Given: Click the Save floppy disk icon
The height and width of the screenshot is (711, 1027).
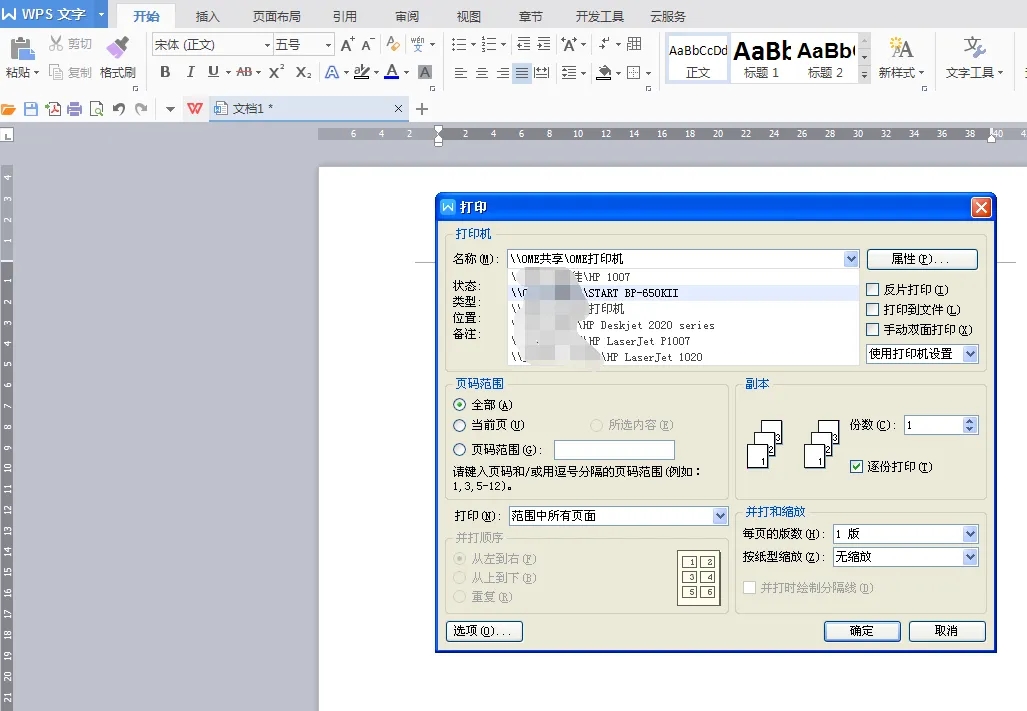Looking at the screenshot, I should [x=31, y=109].
